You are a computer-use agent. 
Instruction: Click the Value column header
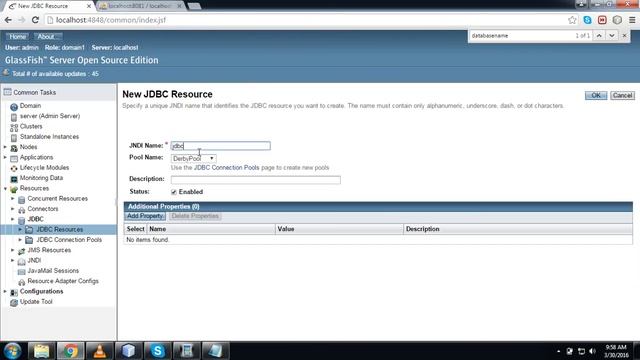tap(339, 229)
